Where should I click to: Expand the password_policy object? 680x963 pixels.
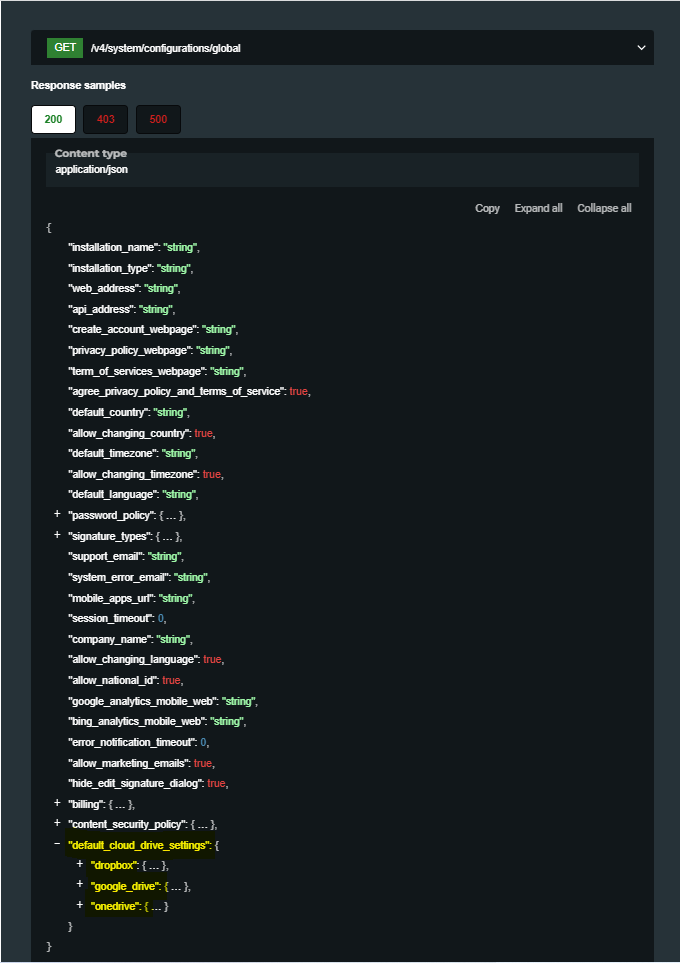pos(57,514)
